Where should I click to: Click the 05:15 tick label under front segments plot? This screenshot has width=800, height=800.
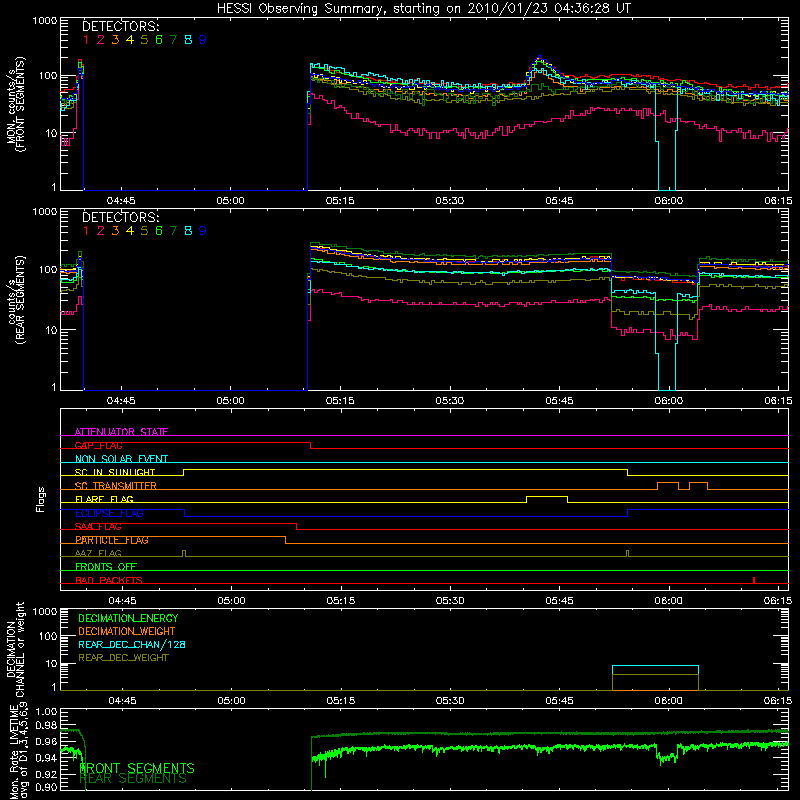point(340,201)
